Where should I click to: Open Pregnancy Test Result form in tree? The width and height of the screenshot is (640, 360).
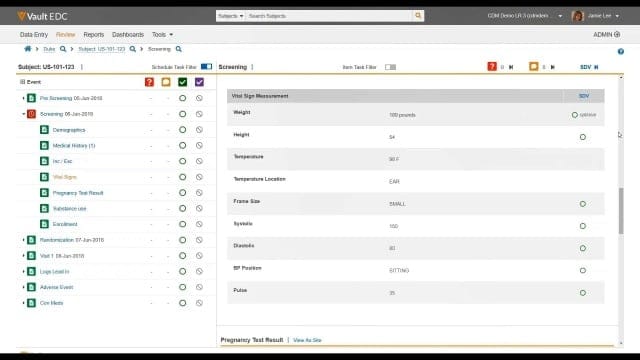[78, 193]
